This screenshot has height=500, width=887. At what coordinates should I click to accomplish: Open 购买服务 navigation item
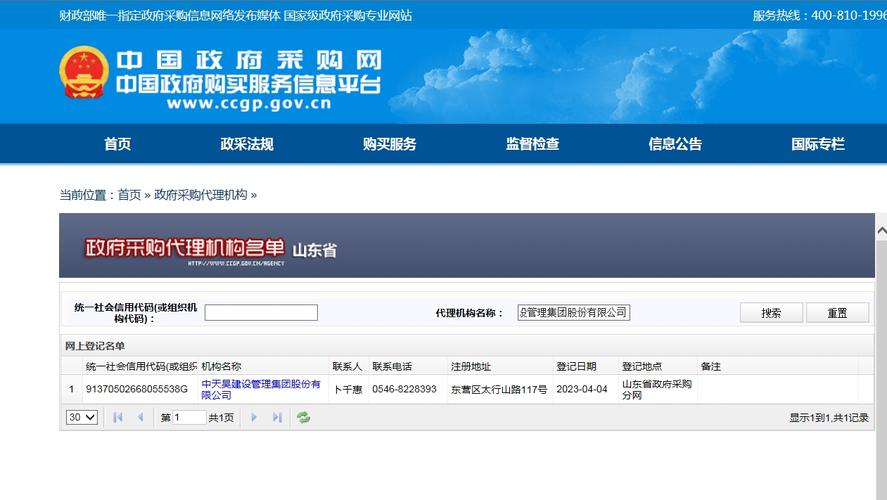tap(389, 144)
